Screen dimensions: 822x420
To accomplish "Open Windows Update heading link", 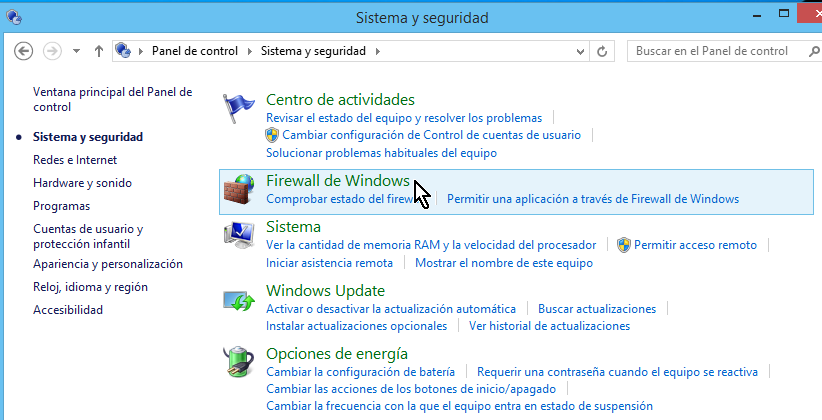I will click(326, 291).
